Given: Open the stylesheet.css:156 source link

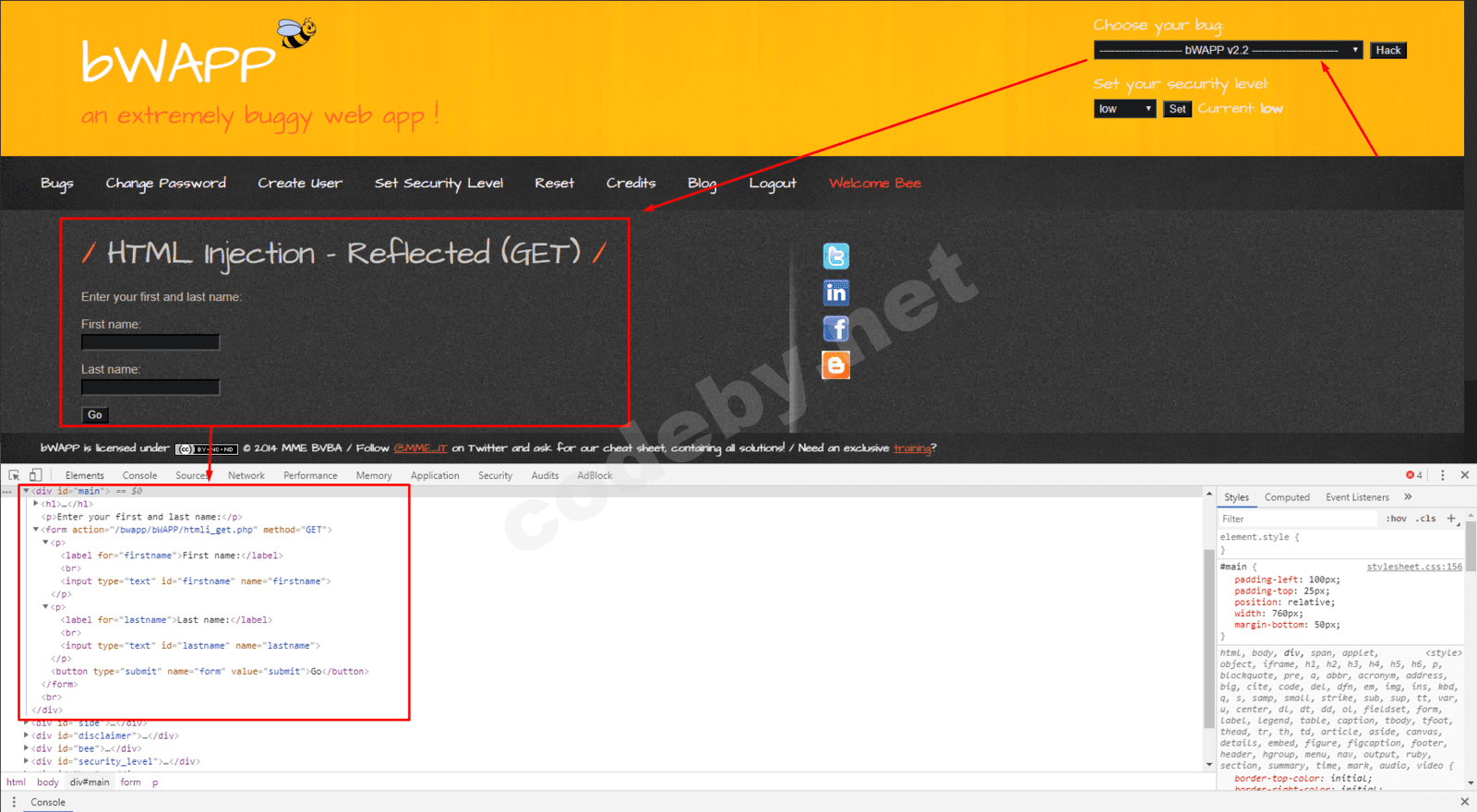Looking at the screenshot, I should [1414, 567].
